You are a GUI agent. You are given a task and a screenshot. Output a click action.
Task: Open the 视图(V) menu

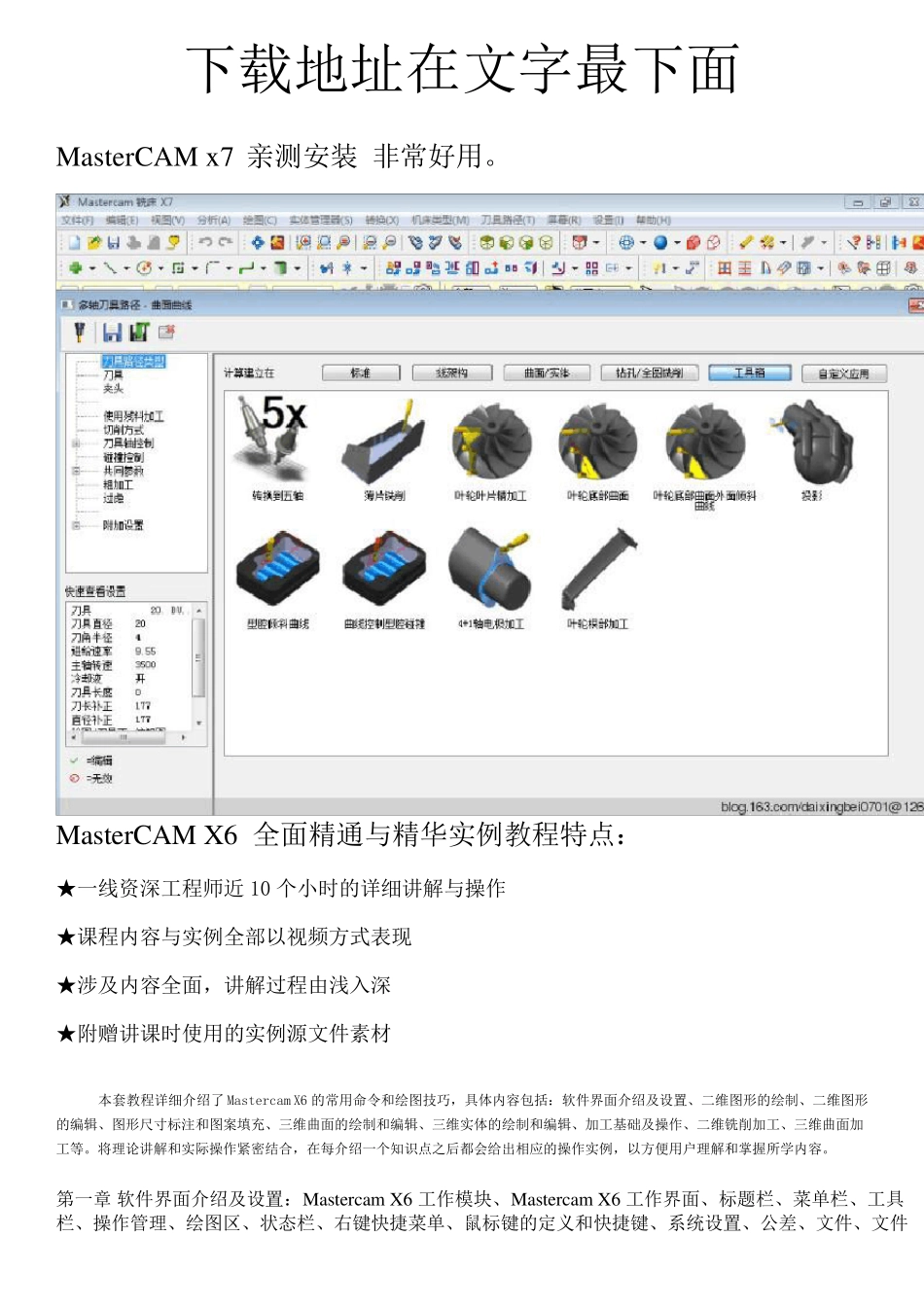coord(167,221)
